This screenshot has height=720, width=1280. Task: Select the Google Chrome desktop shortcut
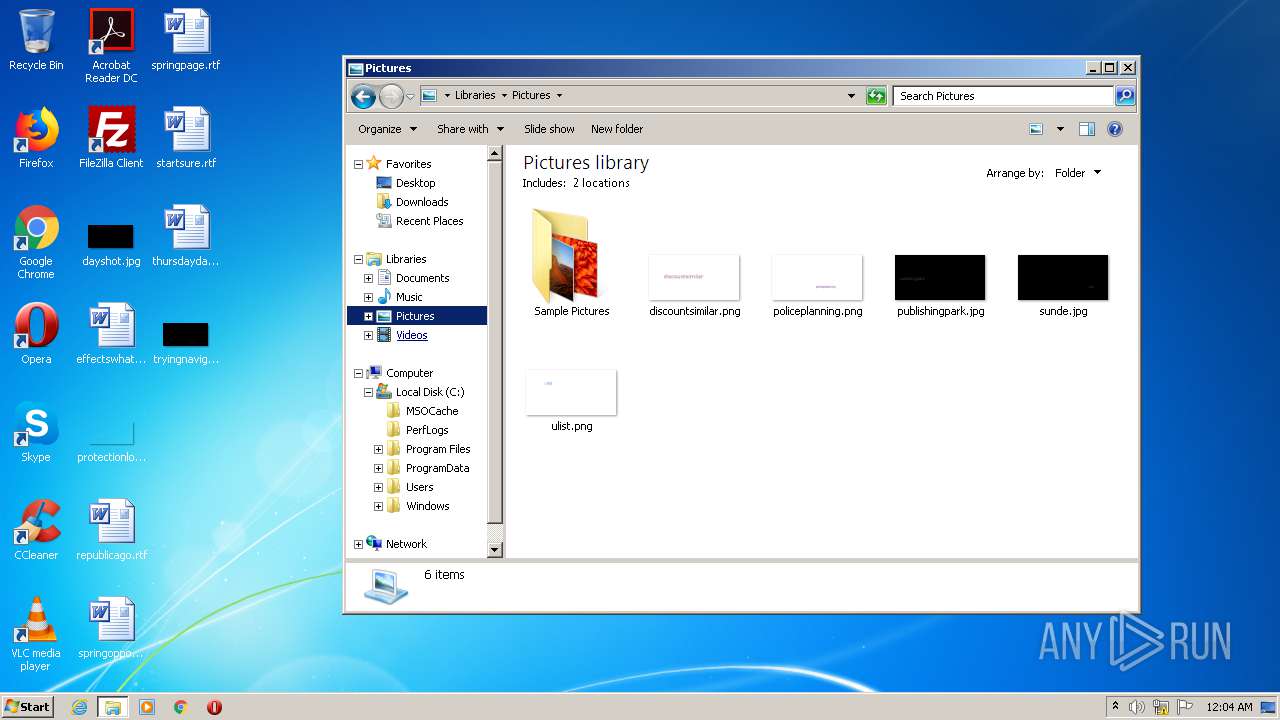[36, 242]
